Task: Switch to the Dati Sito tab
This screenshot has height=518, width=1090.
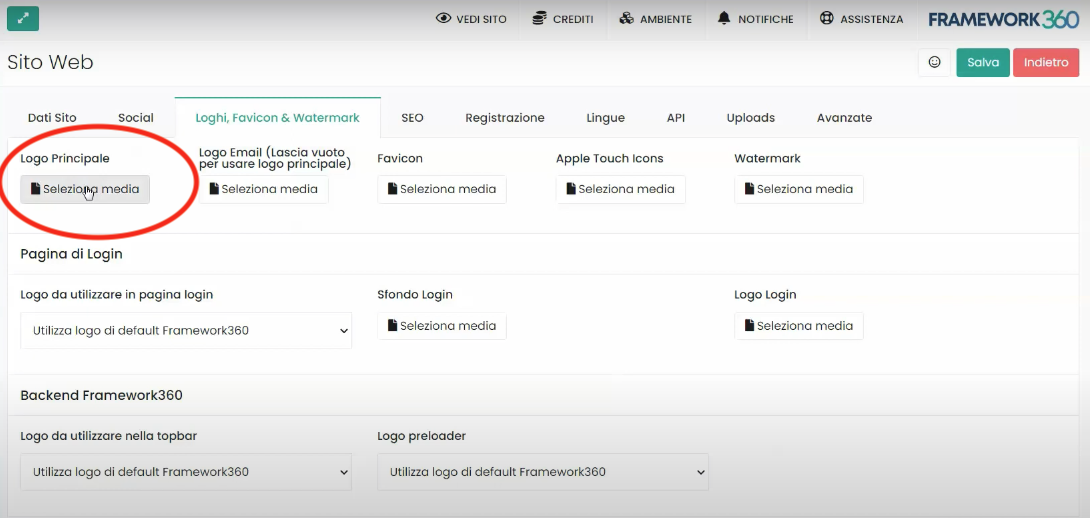Action: tap(52, 118)
